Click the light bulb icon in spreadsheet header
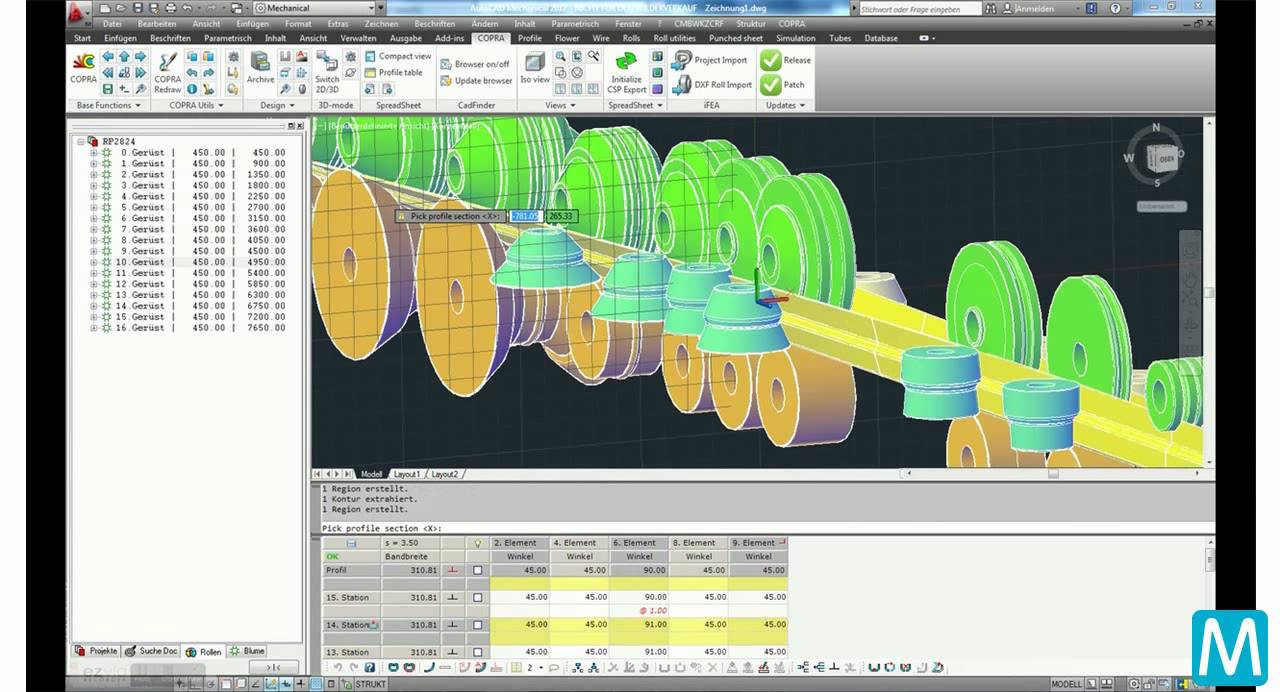 (x=477, y=543)
